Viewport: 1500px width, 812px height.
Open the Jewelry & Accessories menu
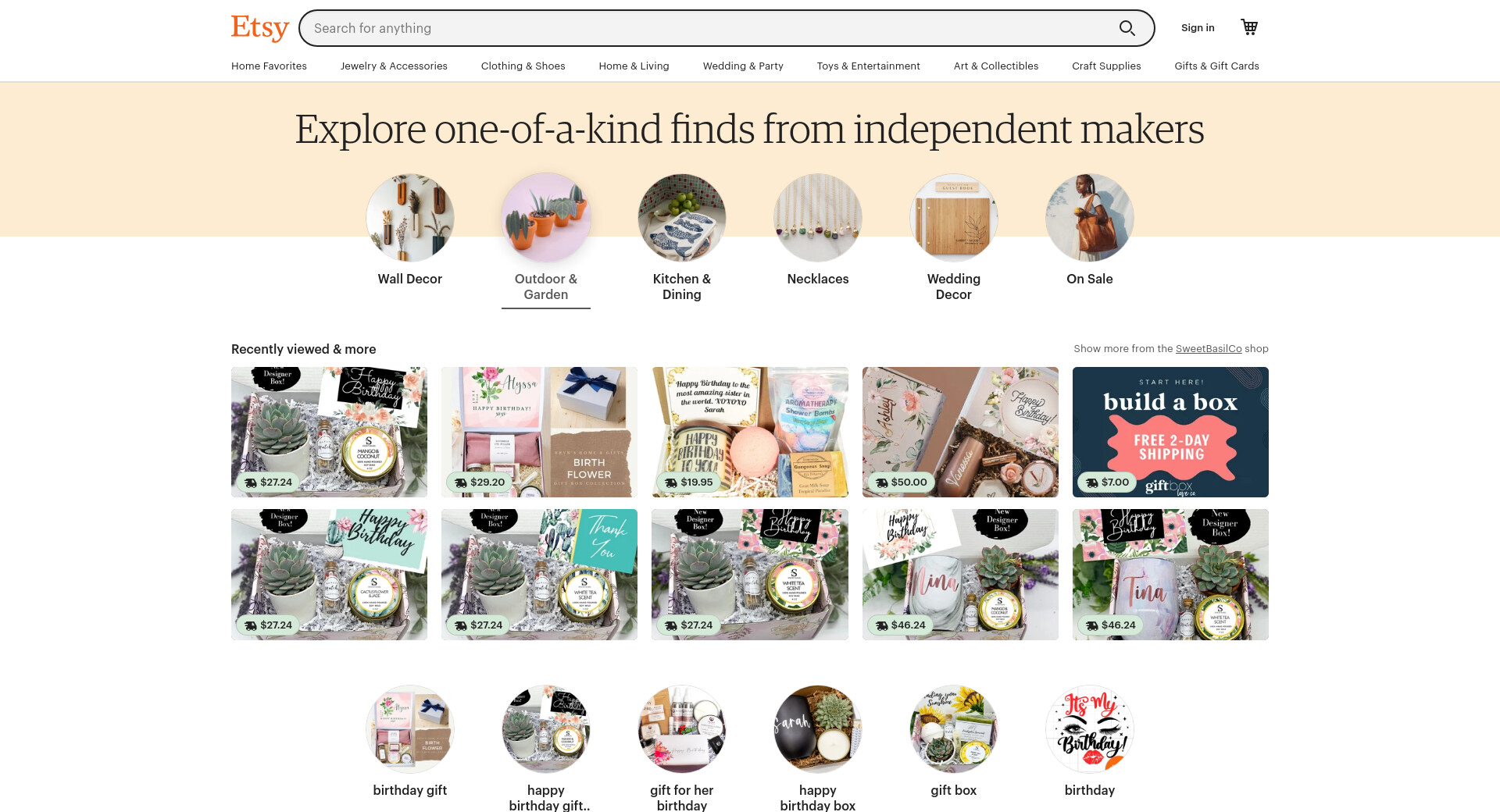[x=394, y=66]
